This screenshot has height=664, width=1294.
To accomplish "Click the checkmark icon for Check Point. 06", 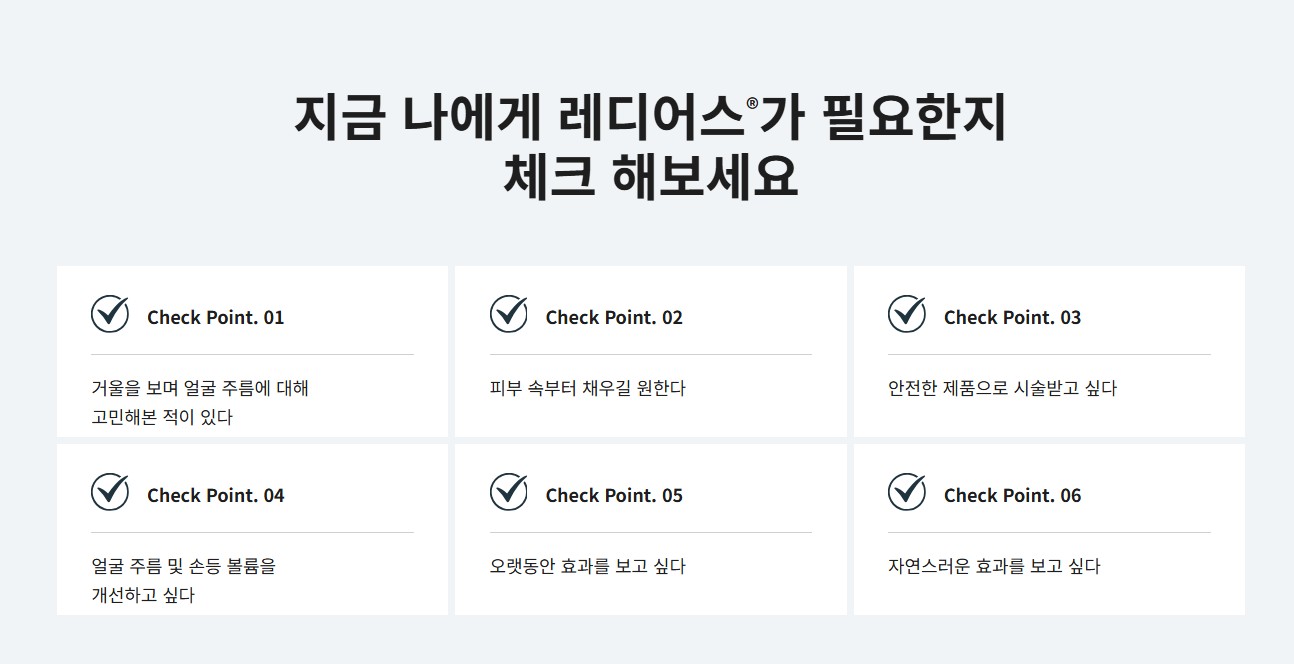I will [907, 492].
